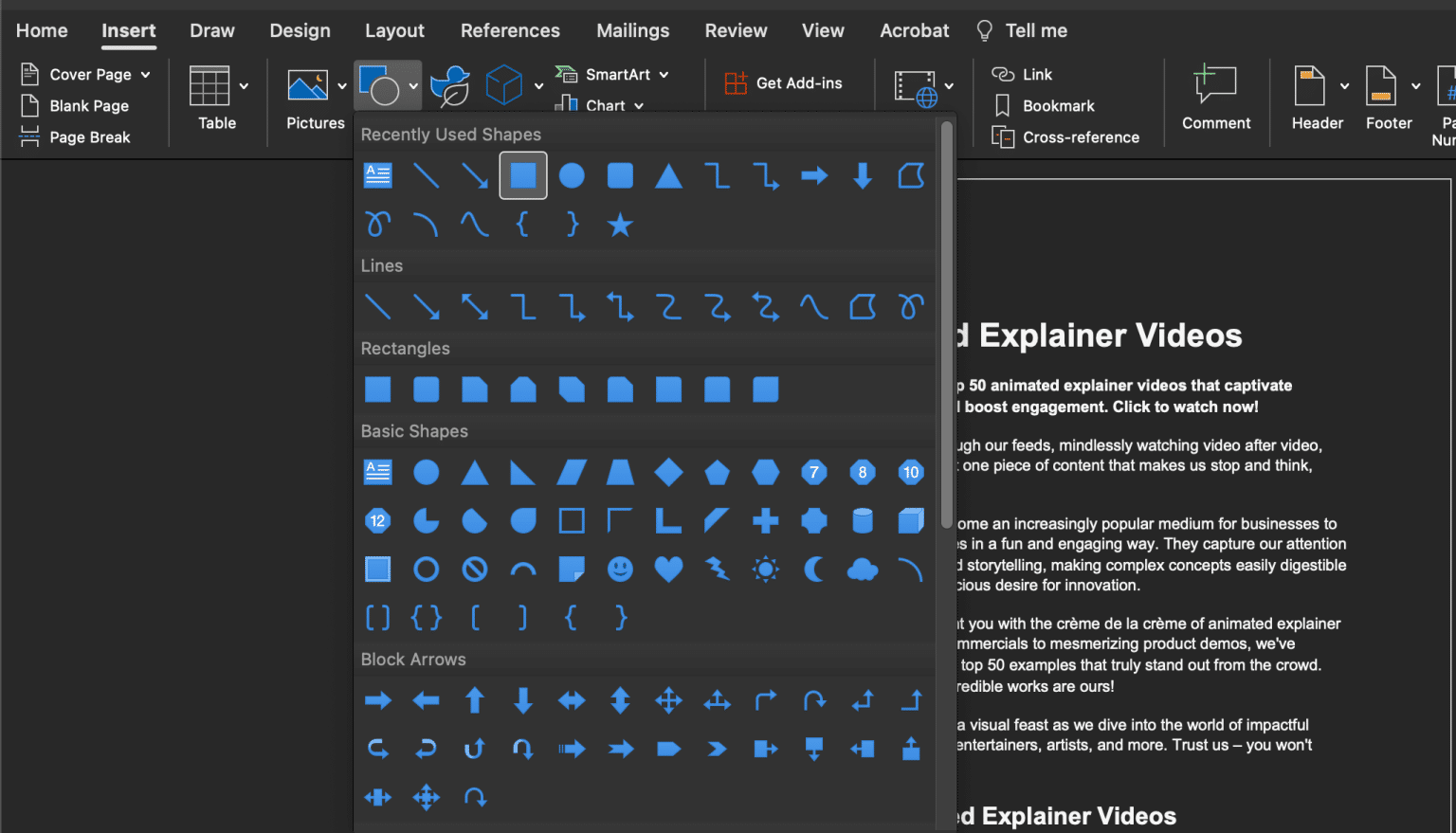Viewport: 1456px width, 833px height.
Task: Click the shapes panel vertical scrollbar
Action: (x=946, y=324)
